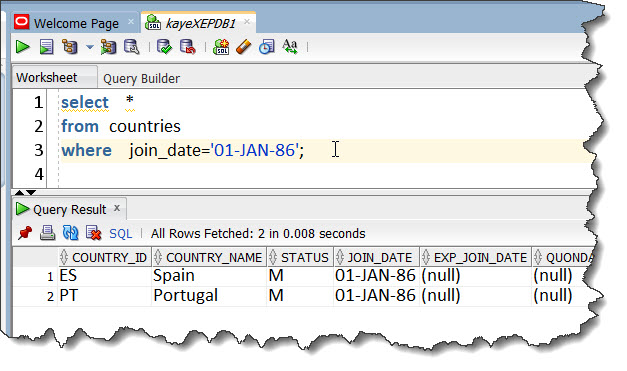The image size is (627, 371).
Task: Click the QUONDA column header
Action: 564,257
